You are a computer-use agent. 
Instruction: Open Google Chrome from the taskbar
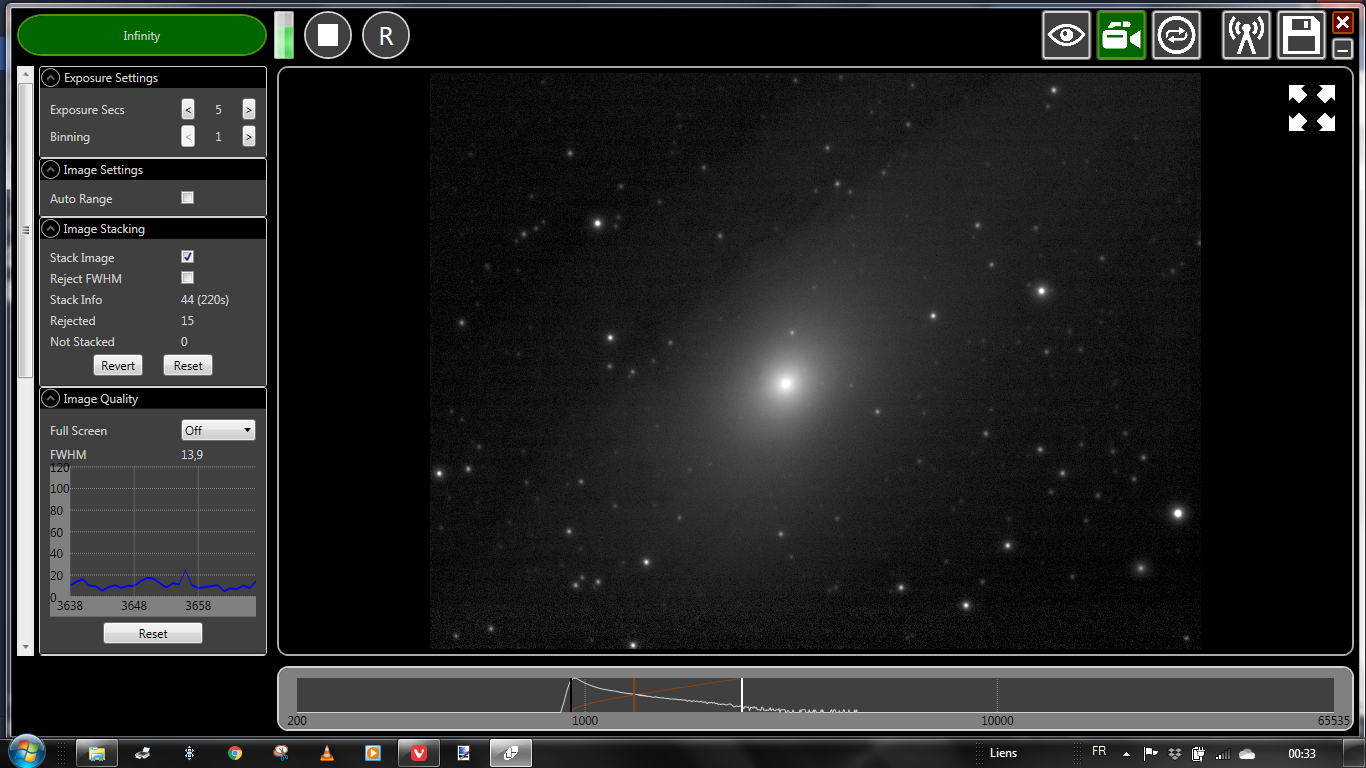pyautogui.click(x=235, y=753)
